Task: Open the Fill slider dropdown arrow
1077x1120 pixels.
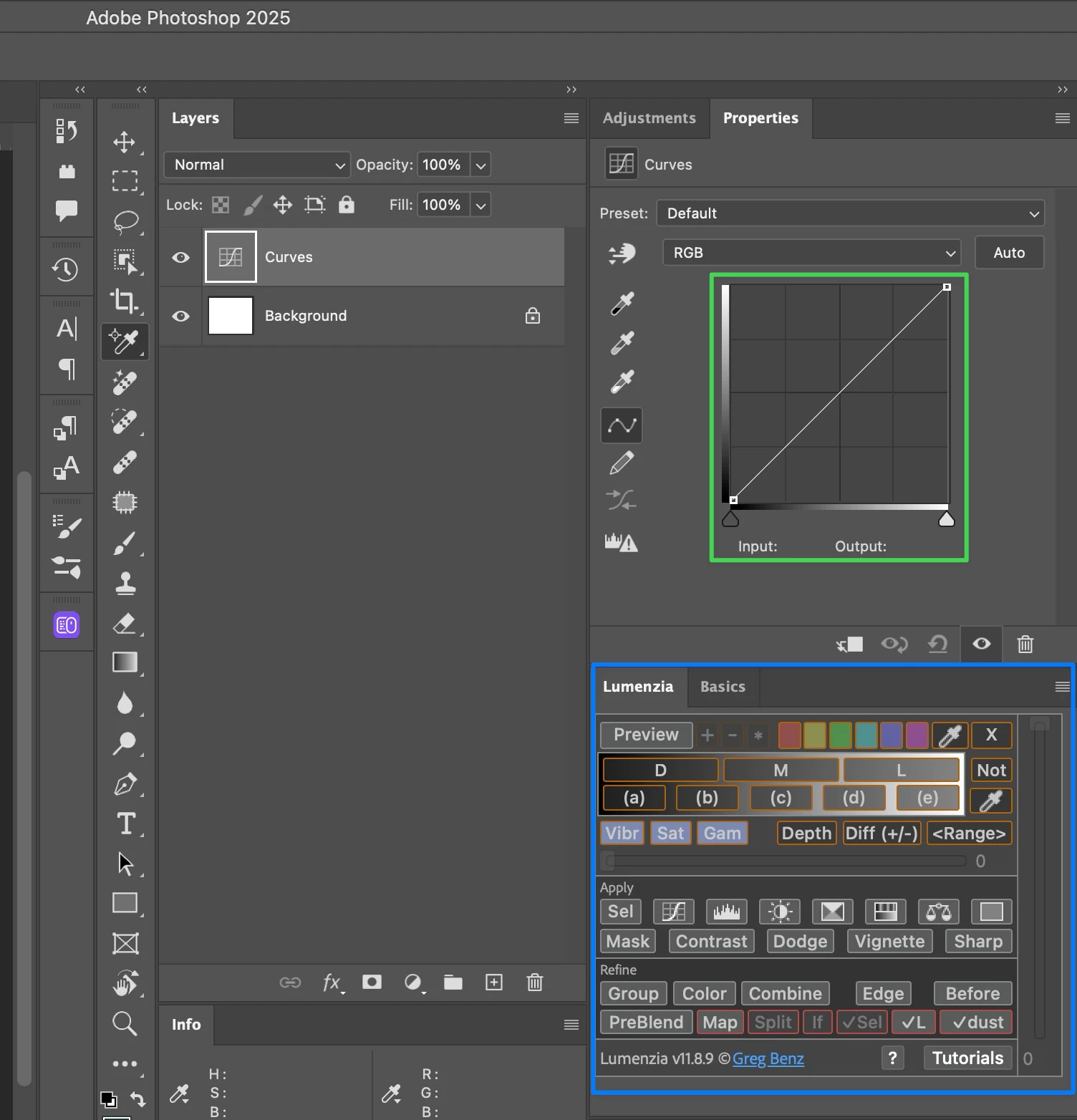Action: tap(481, 205)
